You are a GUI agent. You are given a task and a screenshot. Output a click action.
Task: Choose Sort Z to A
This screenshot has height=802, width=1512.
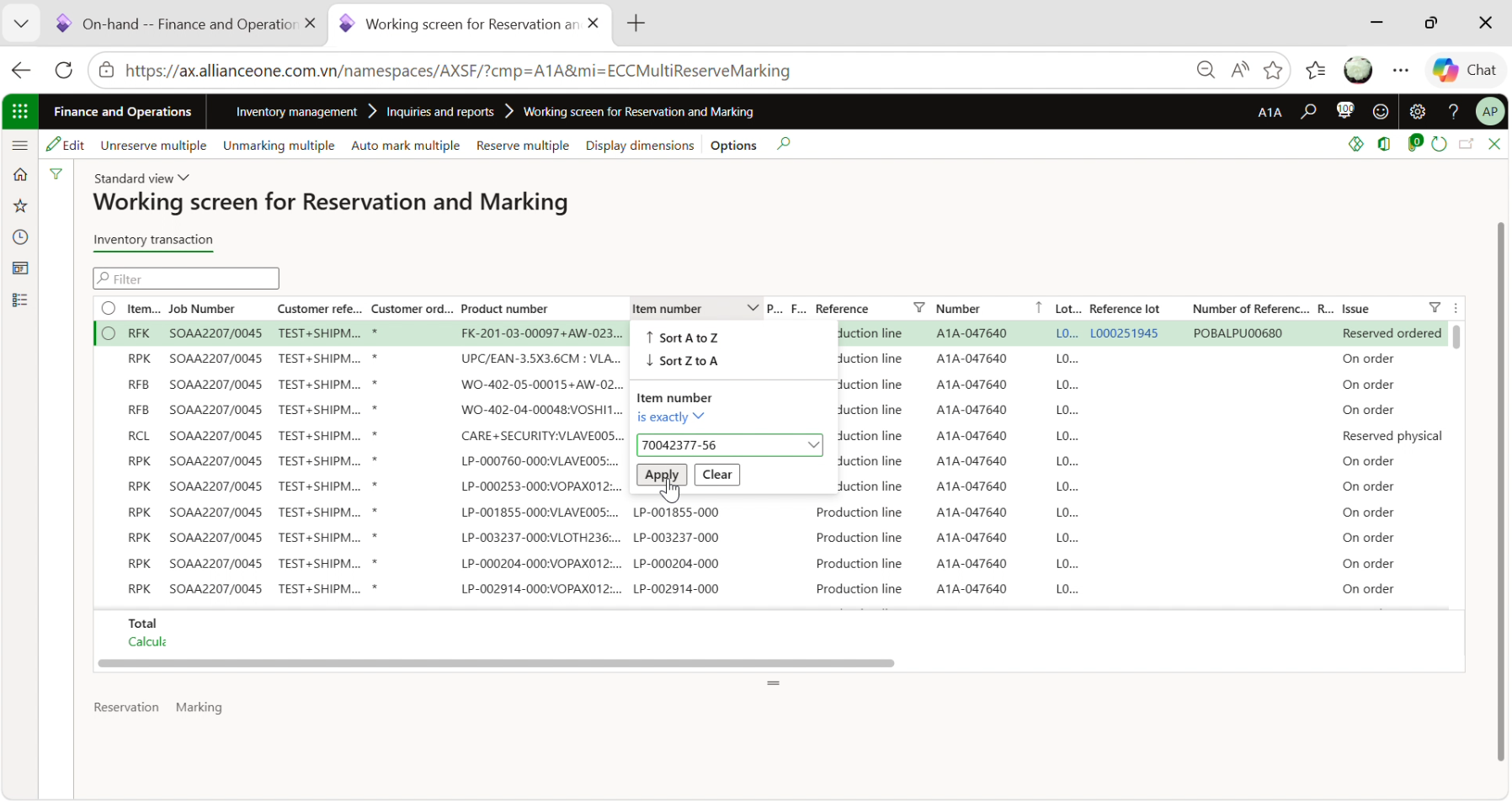[x=681, y=361]
